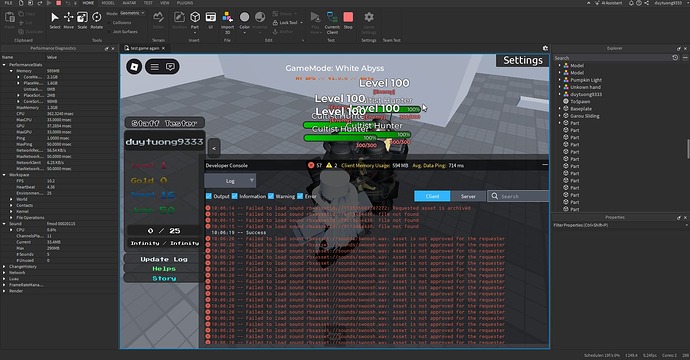Collapse the Memory node
690x360 pixels.
11,71
